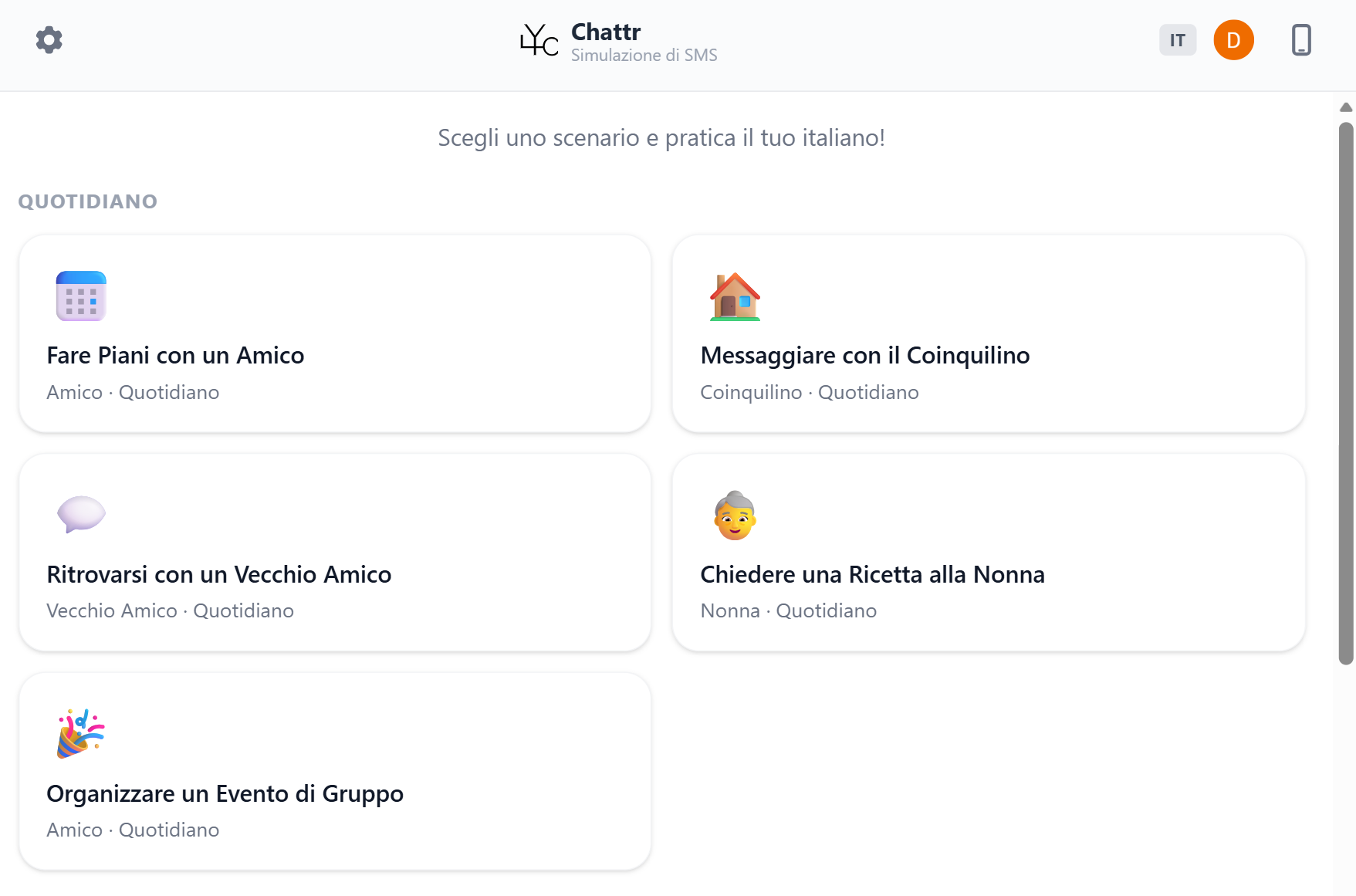The width and height of the screenshot is (1356, 896).
Task: Choose Organizzare un Evento di Gruppo
Action: click(x=335, y=772)
